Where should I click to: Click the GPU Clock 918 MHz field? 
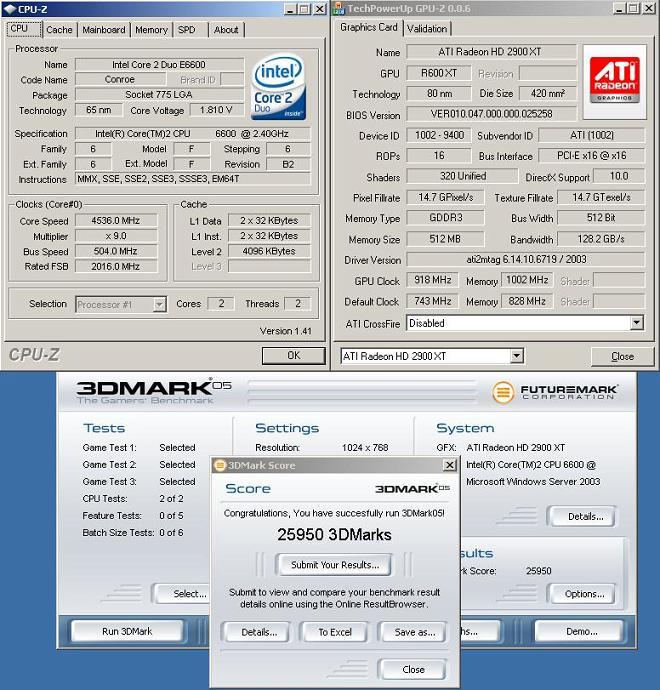coord(433,280)
